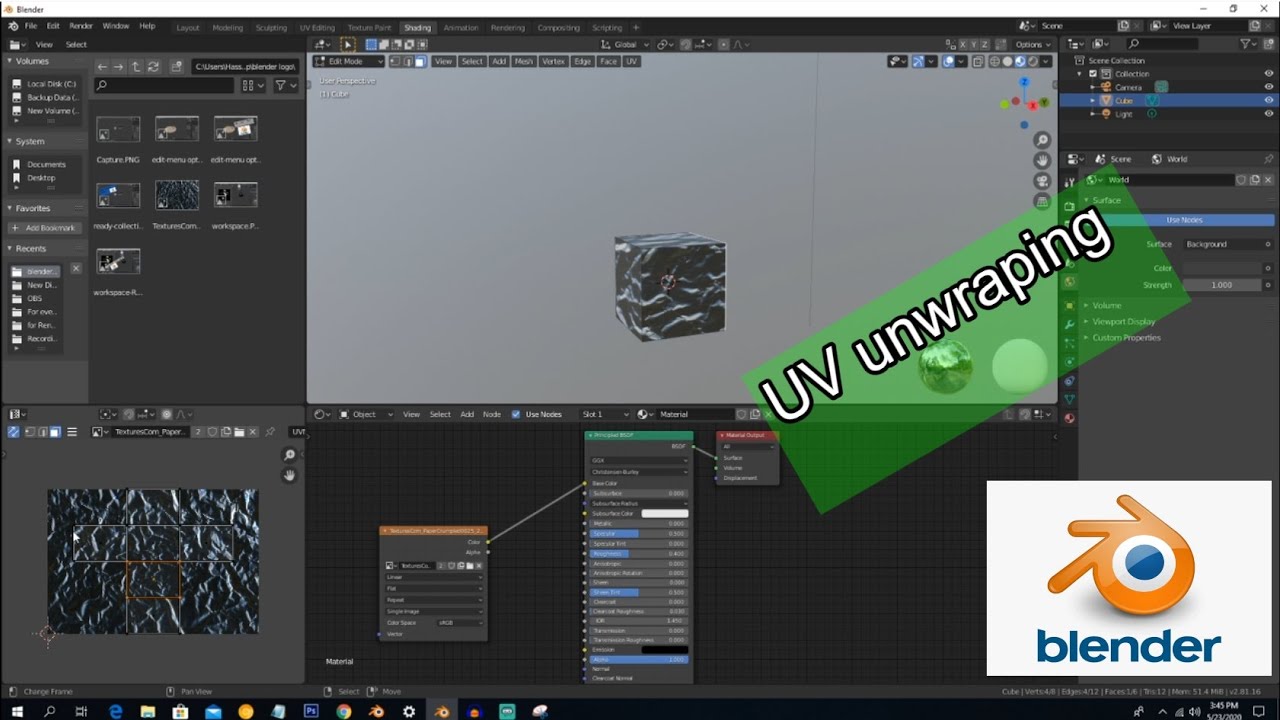Open Chrome from the Windows taskbar
The height and width of the screenshot is (720, 1280).
click(343, 711)
